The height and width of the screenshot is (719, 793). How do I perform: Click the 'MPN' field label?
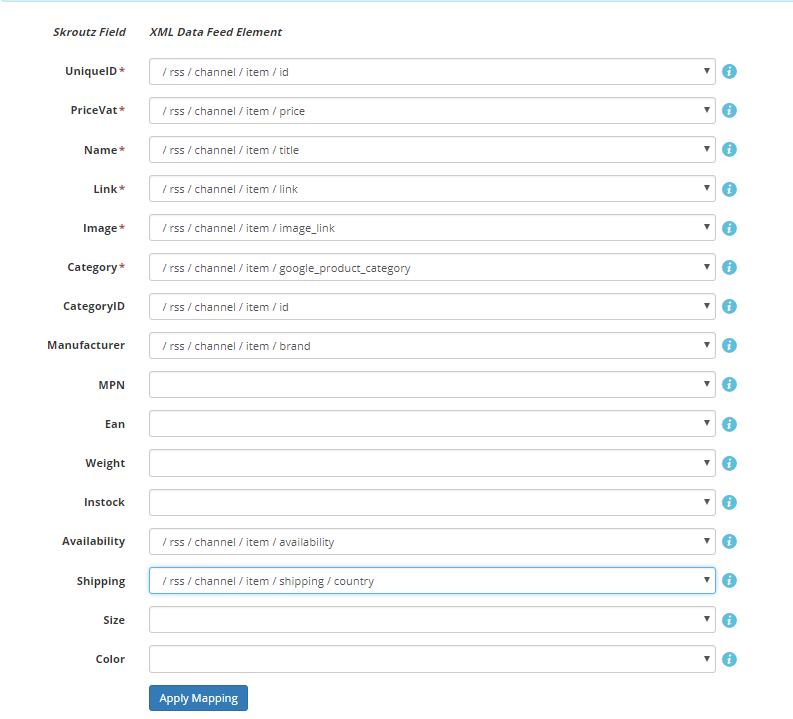111,385
